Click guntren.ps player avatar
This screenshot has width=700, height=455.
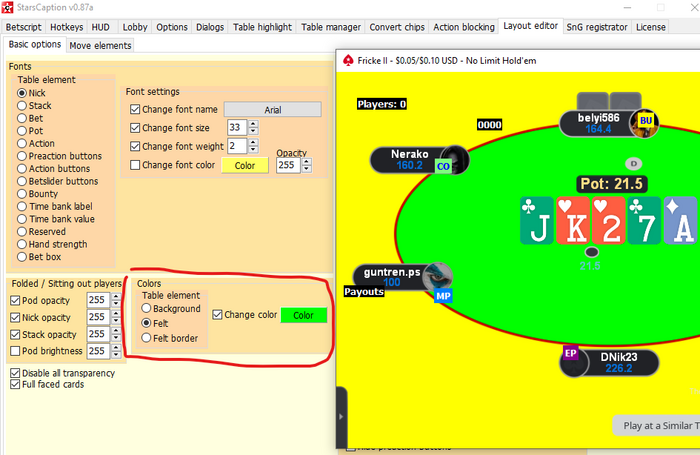pyautogui.click(x=438, y=277)
